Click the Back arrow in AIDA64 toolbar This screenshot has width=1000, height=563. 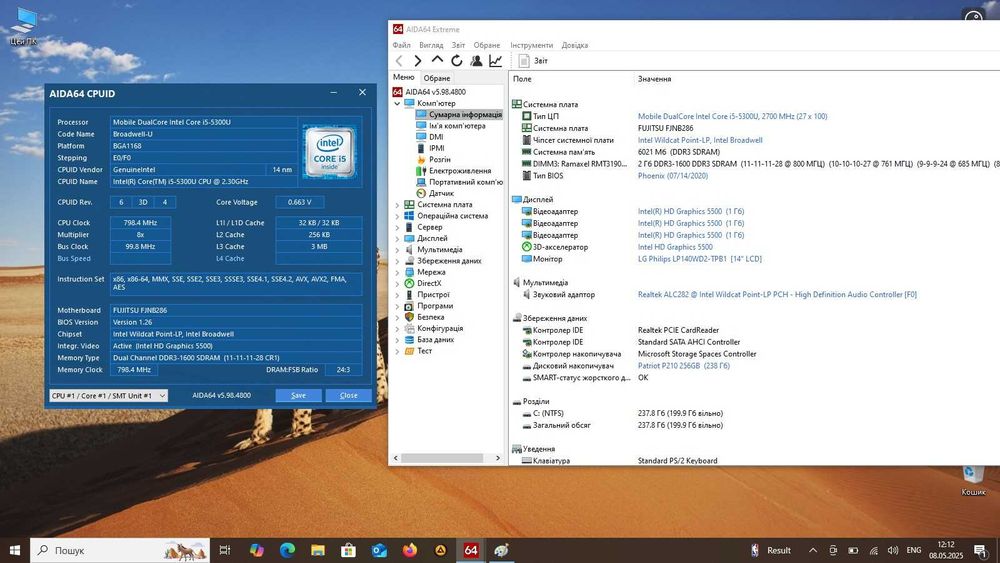pos(399,61)
